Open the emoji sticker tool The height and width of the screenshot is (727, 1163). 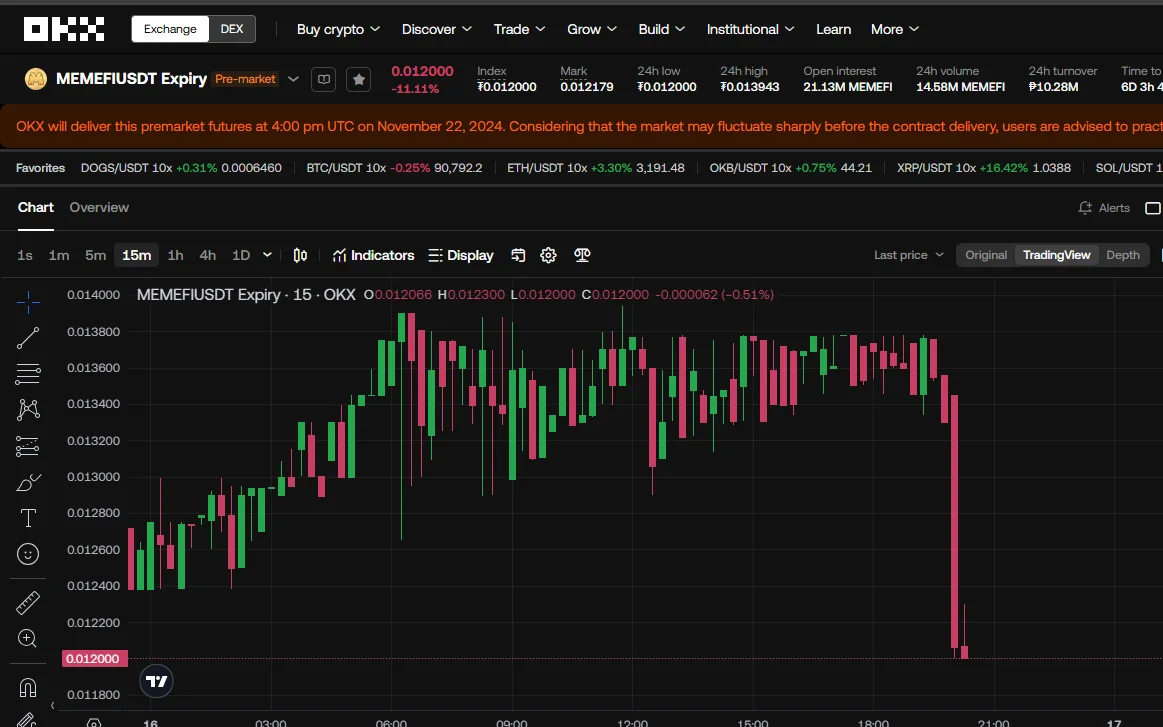pyautogui.click(x=27, y=554)
